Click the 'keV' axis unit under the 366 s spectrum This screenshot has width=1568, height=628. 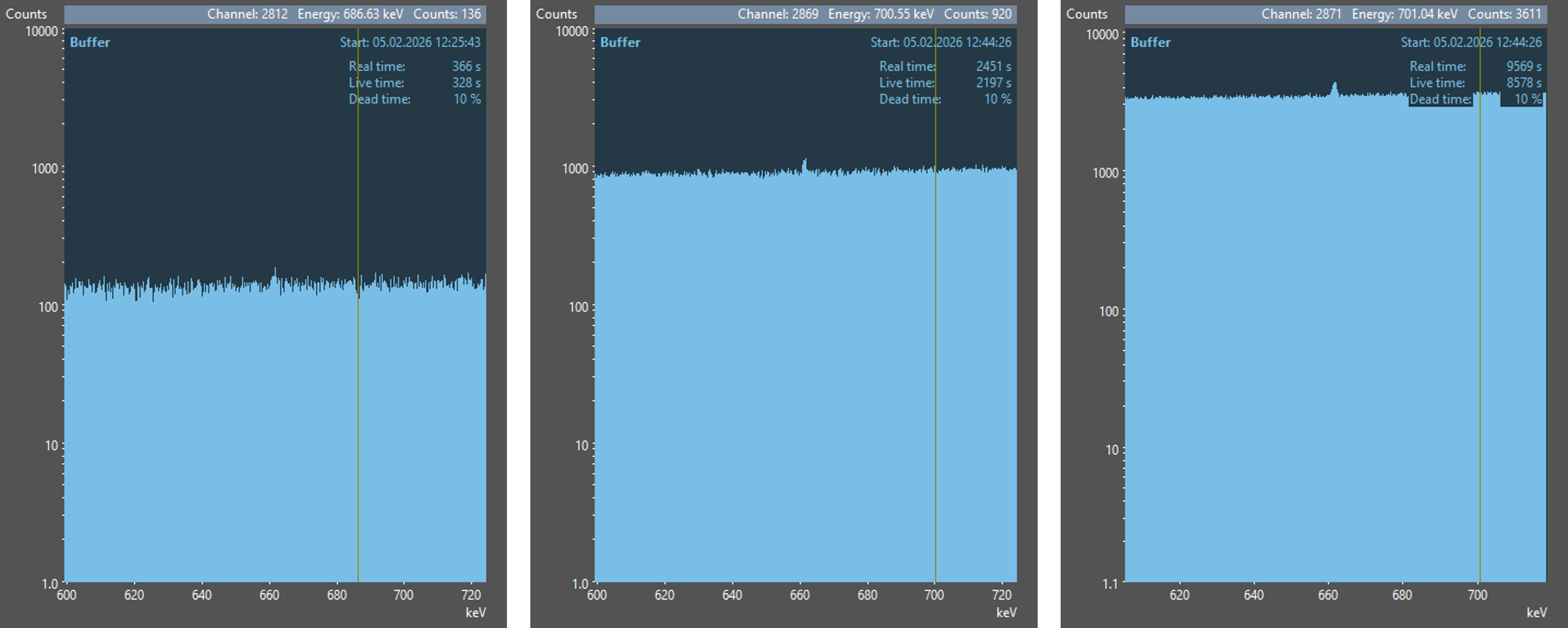(x=476, y=613)
